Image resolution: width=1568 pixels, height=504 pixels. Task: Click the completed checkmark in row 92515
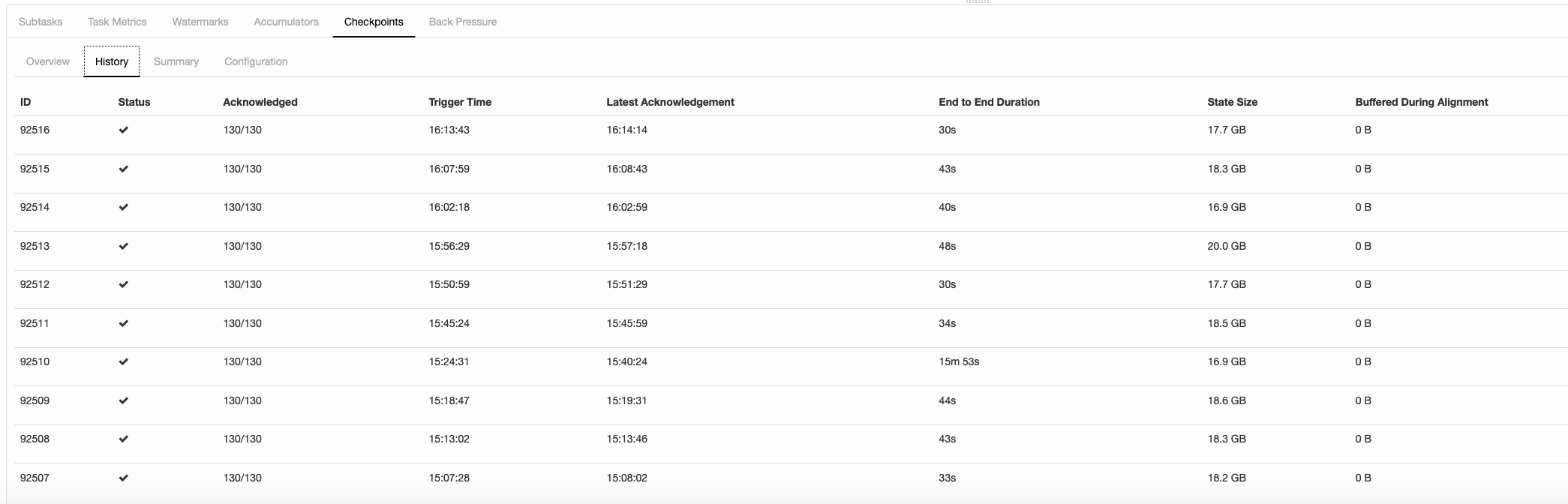[124, 169]
